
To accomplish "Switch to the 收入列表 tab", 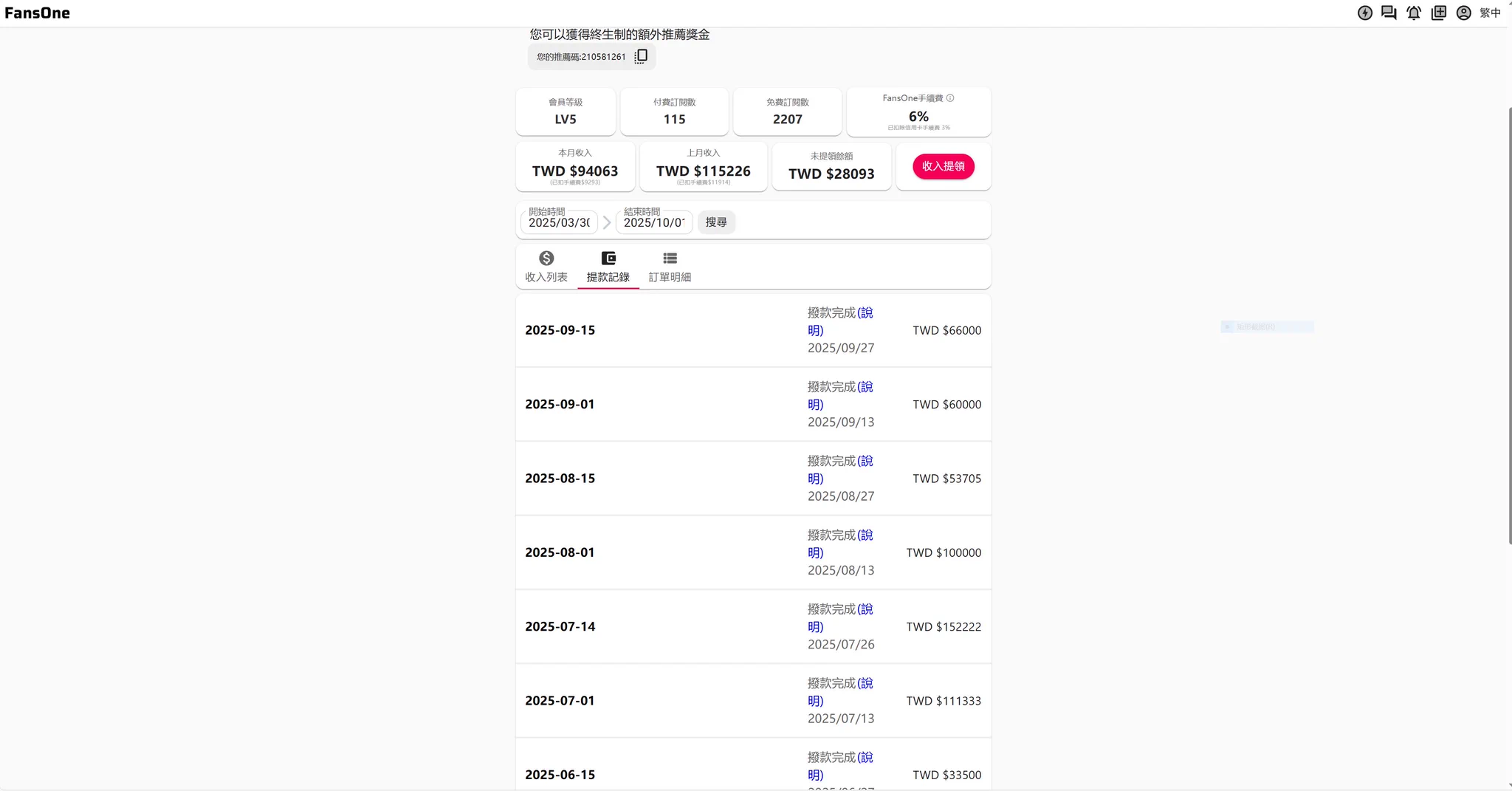I will click(x=546, y=267).
